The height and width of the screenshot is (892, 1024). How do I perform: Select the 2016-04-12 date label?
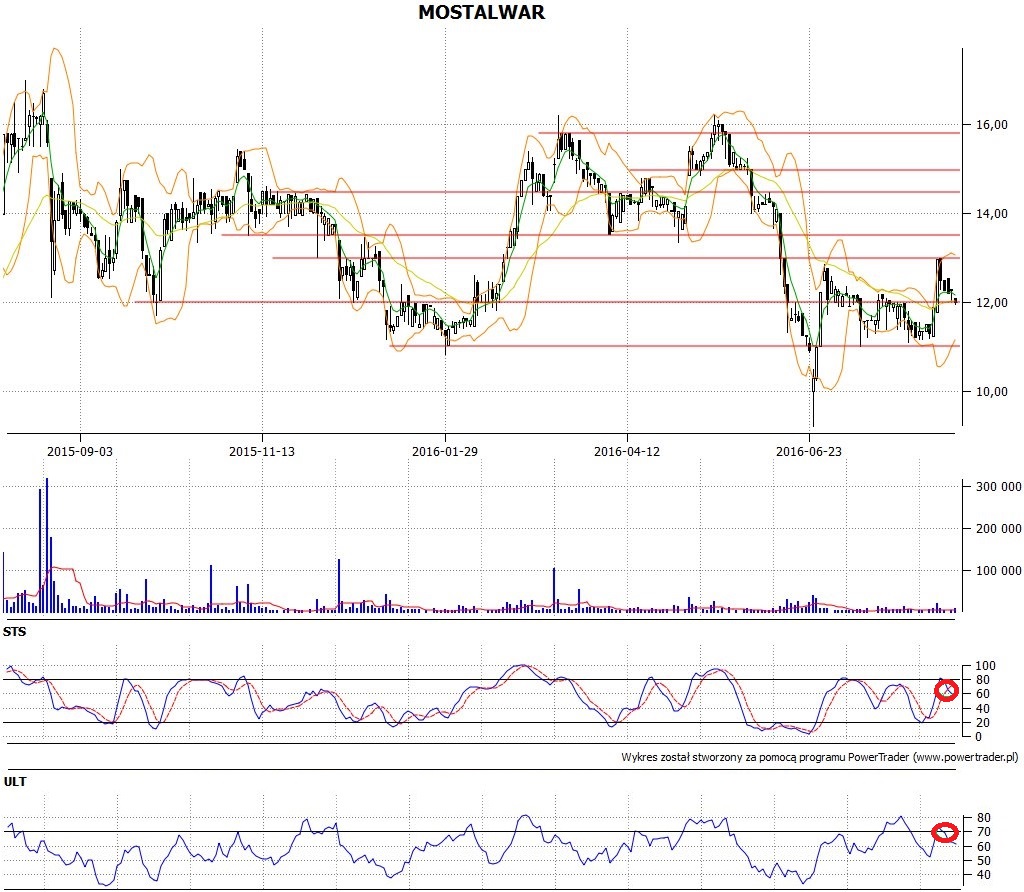627,451
